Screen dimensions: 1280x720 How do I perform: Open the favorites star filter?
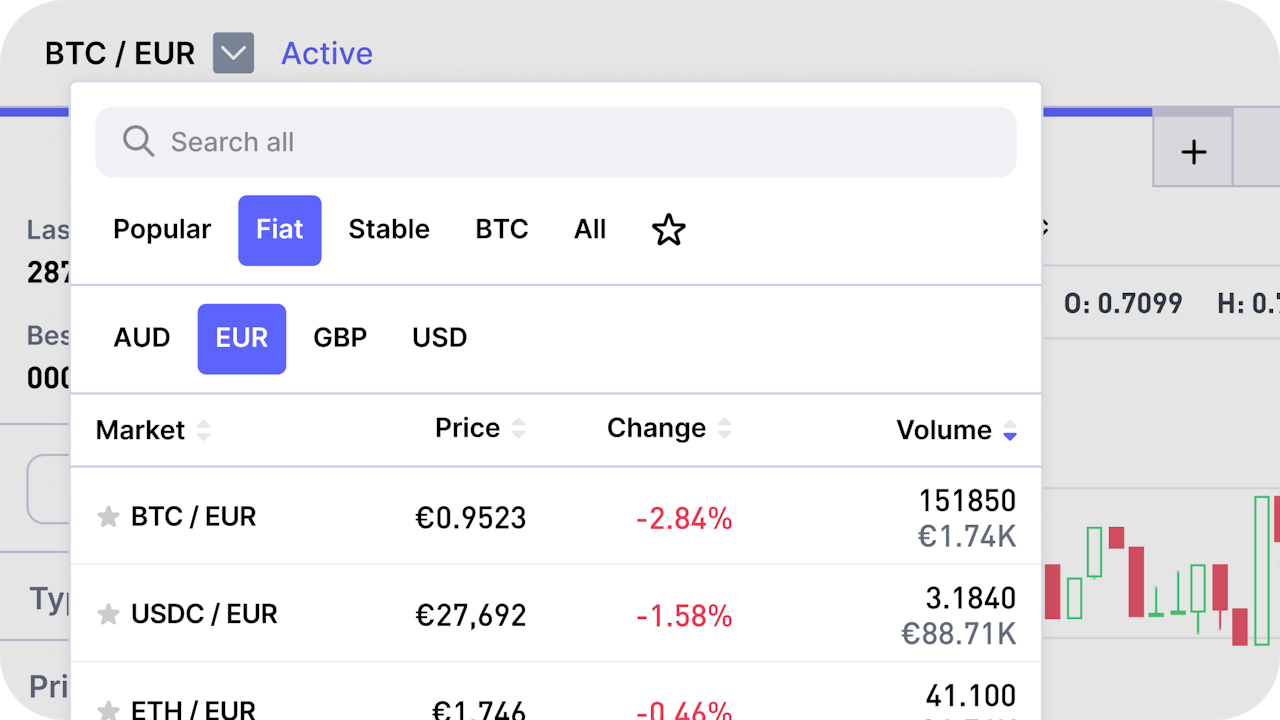click(668, 230)
